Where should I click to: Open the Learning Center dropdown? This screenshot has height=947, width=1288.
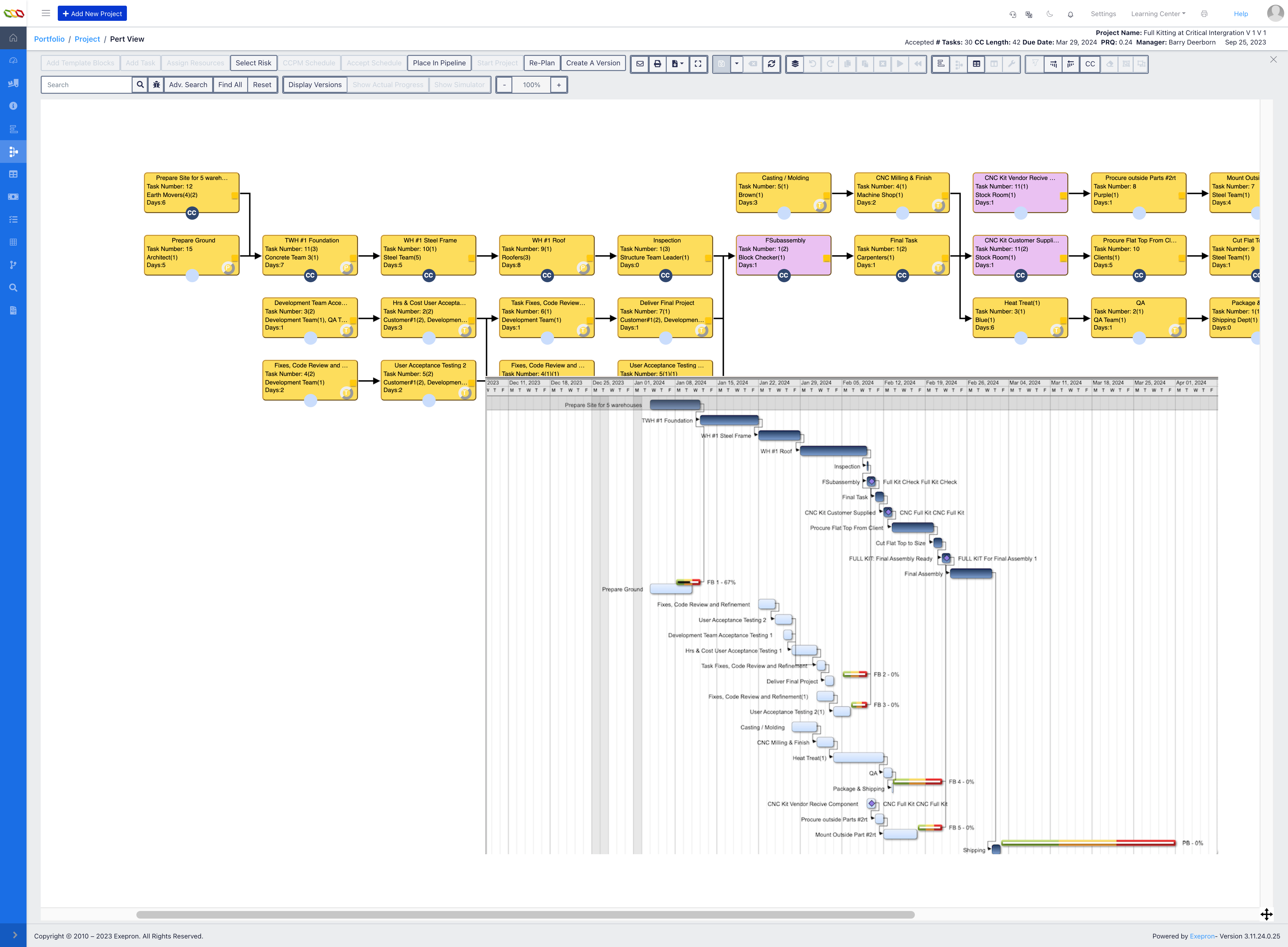click(1158, 14)
